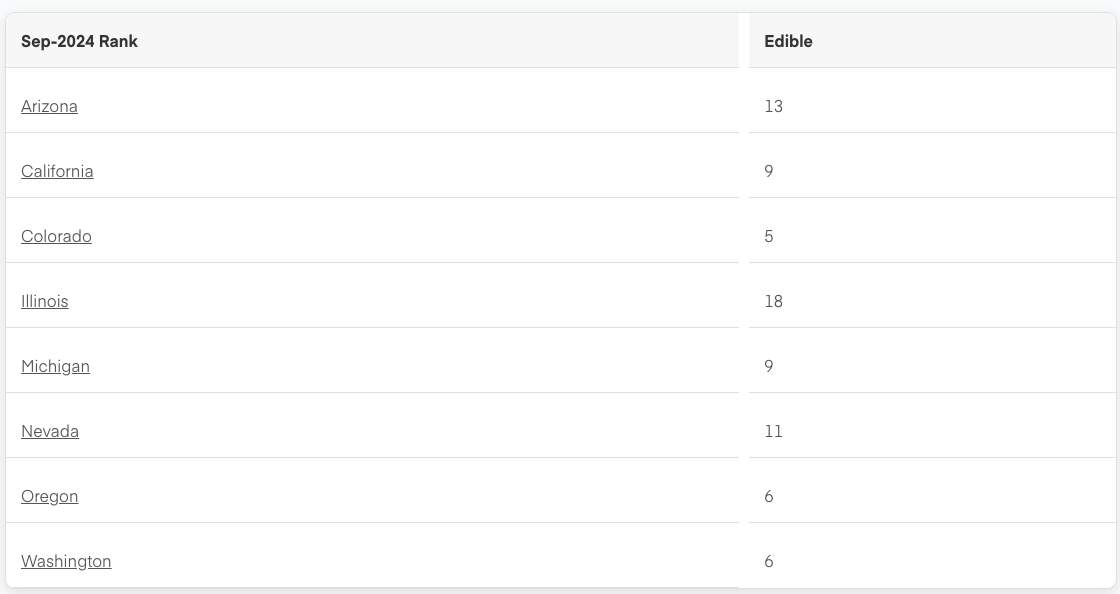Open the Arizona state link
The image size is (1120, 594).
click(49, 106)
